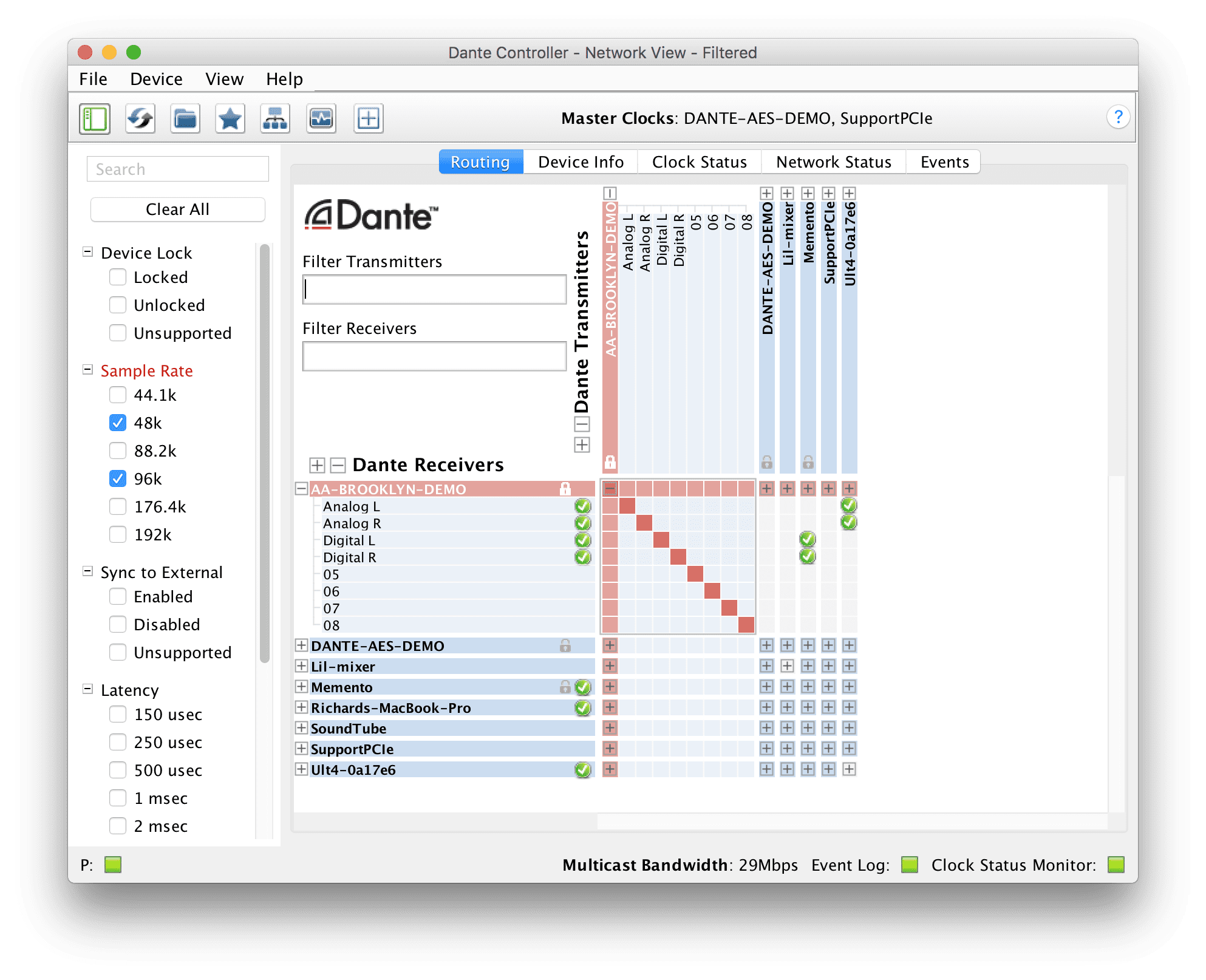1206x980 pixels.
Task: Collapse the AA-BROOKLYN-DEMO receiver tree
Action: (301, 488)
